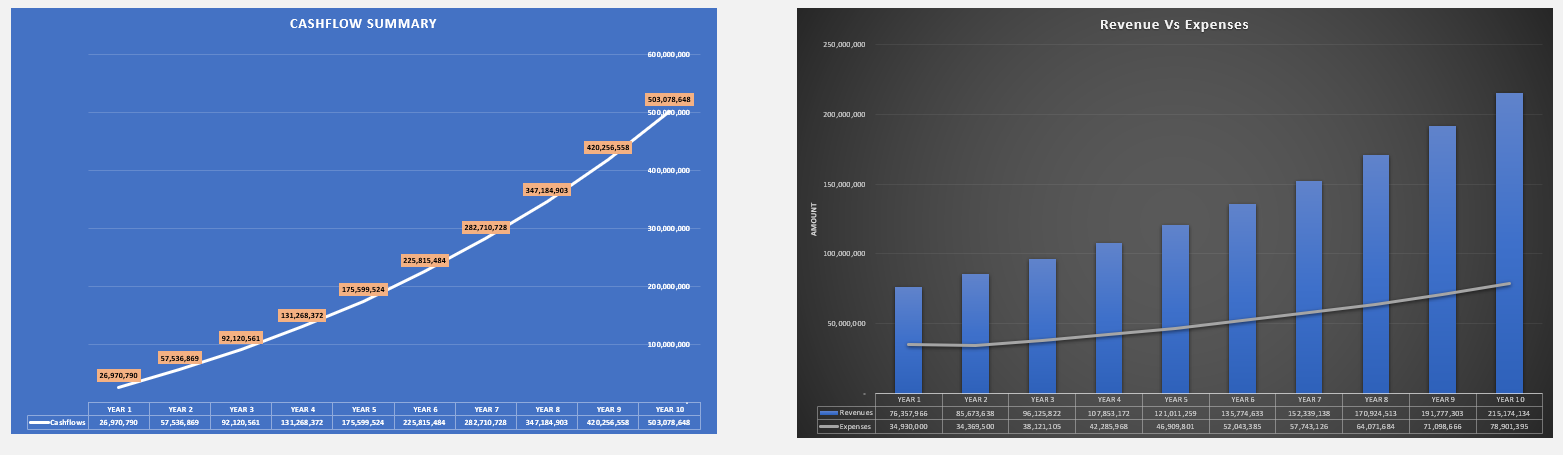Select the CASHFLOW SUMMARY chart title
This screenshot has width=1563, height=455.
pyautogui.click(x=363, y=24)
